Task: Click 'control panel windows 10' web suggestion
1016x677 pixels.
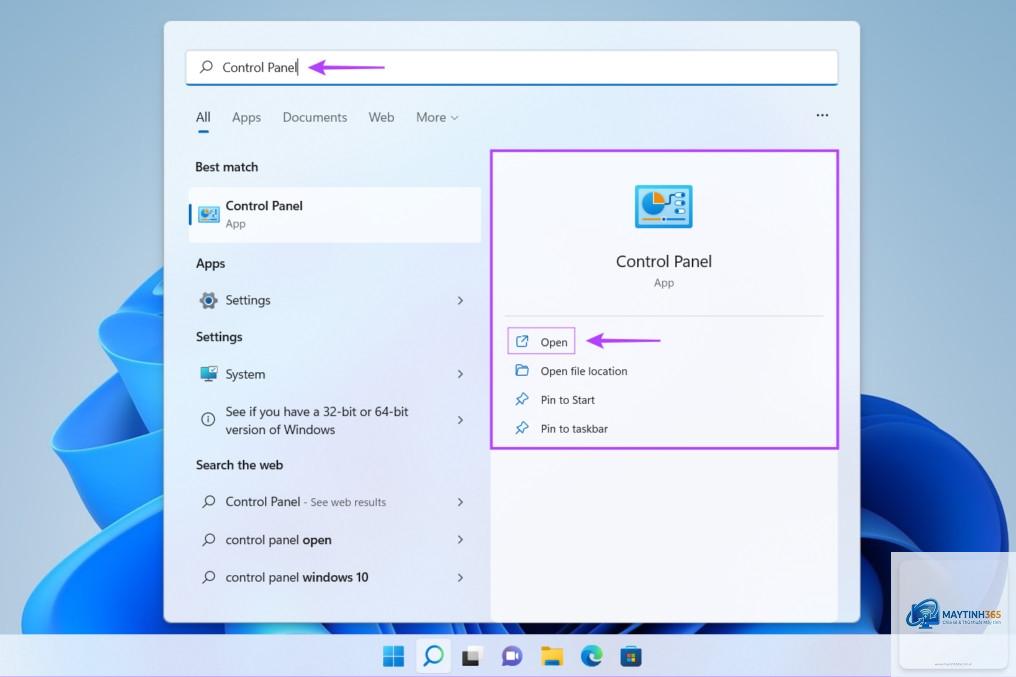Action: click(297, 577)
